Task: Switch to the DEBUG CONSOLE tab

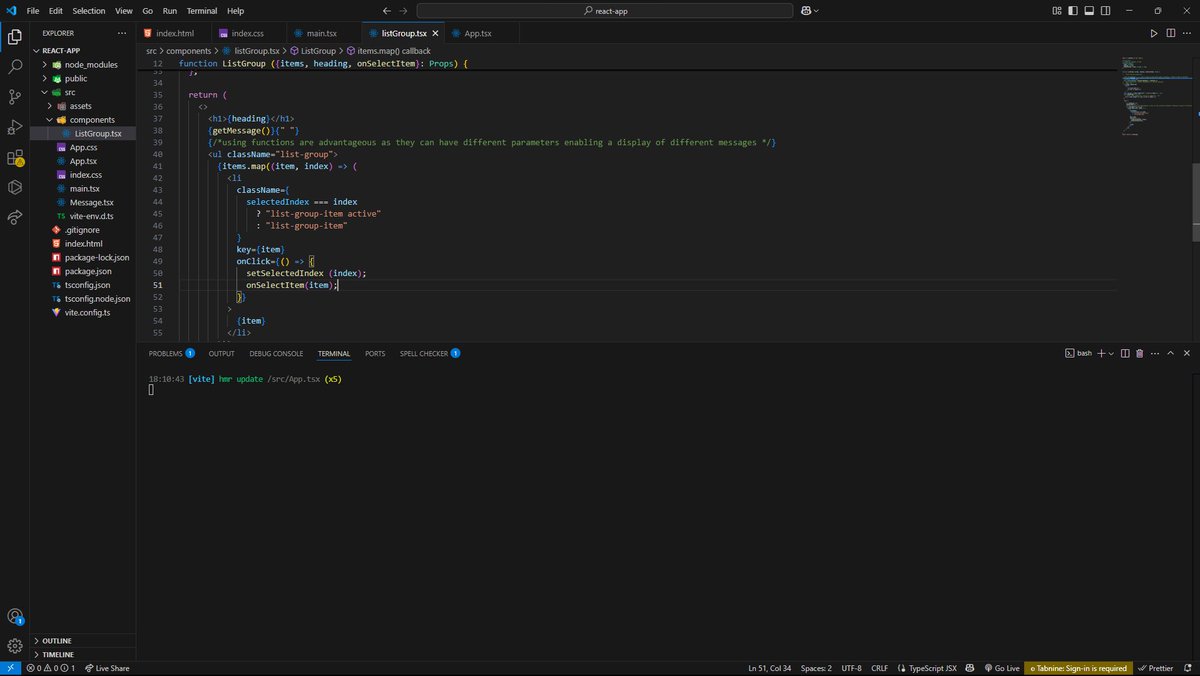Action: (276, 353)
